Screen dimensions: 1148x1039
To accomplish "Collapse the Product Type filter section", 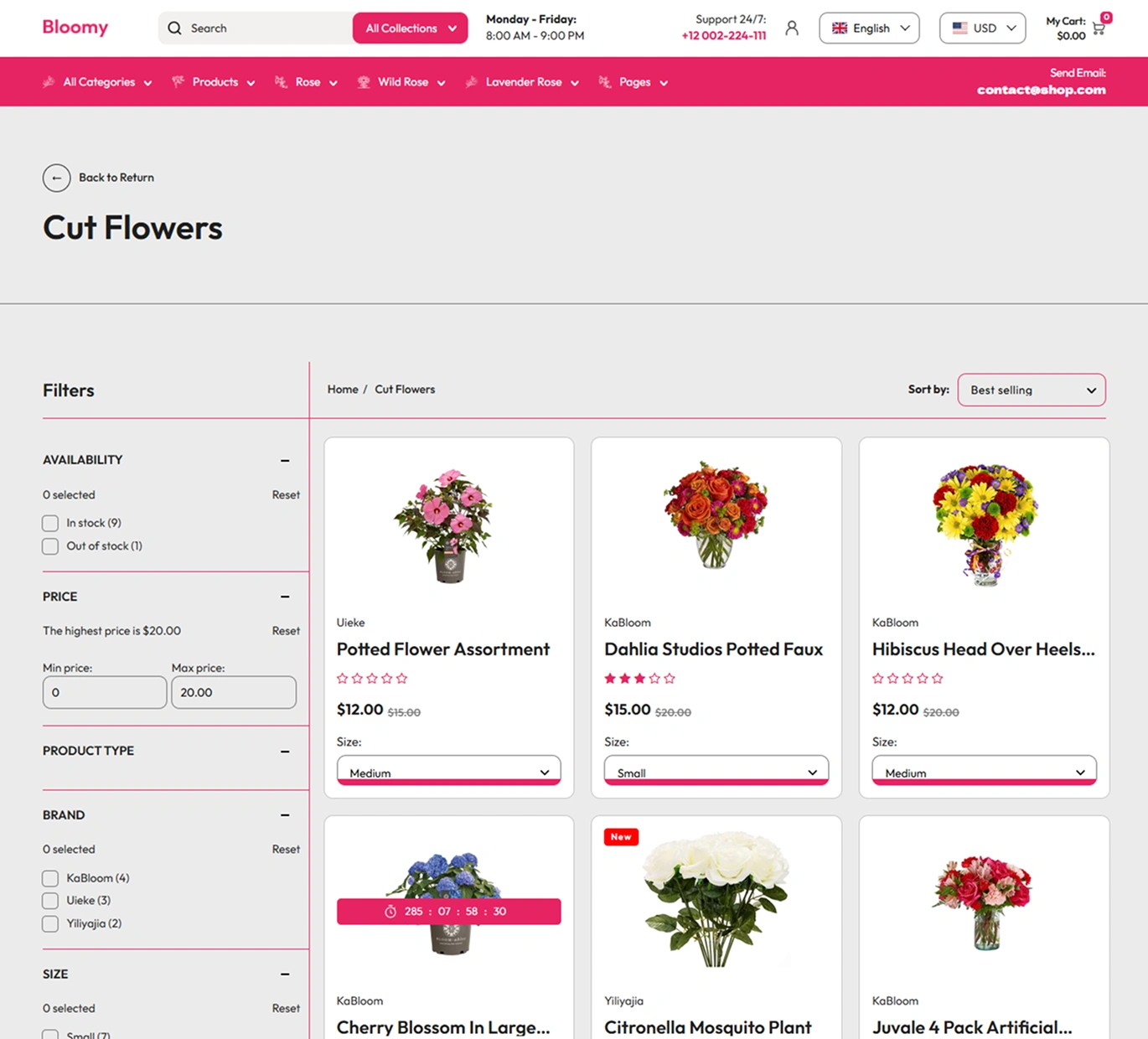I will pyautogui.click(x=285, y=752).
